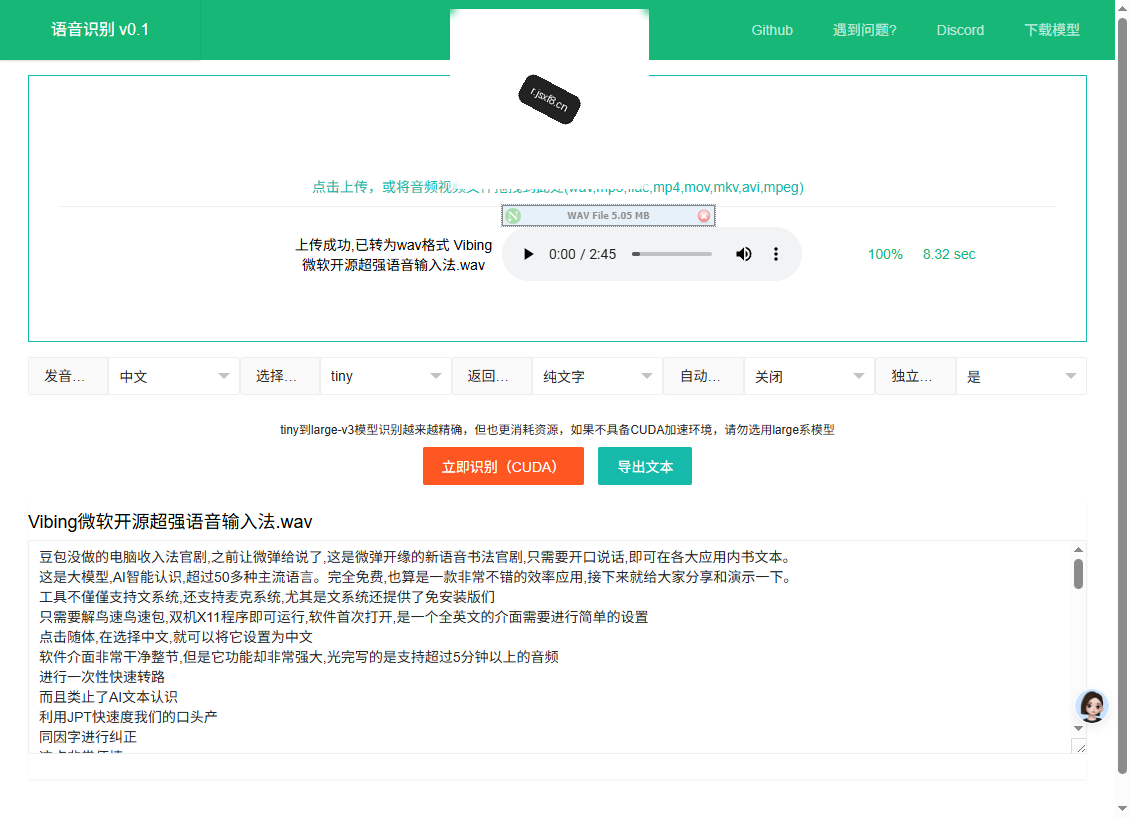The image size is (1130, 818).
Task: Click the 独立... label
Action: pyautogui.click(x=915, y=376)
